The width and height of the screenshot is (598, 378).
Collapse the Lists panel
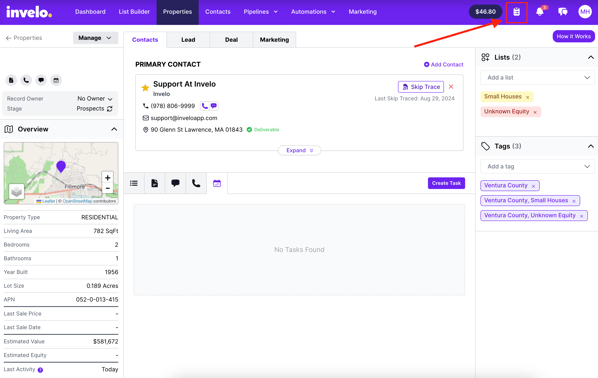[x=591, y=57]
